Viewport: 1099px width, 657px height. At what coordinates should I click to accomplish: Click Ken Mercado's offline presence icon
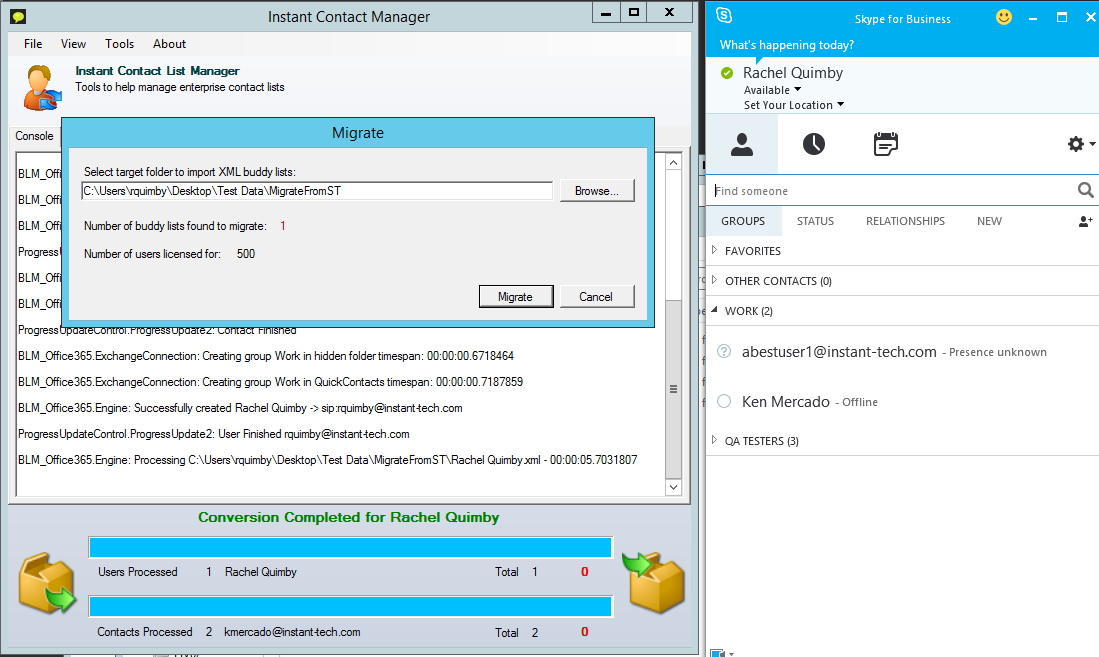(x=724, y=401)
